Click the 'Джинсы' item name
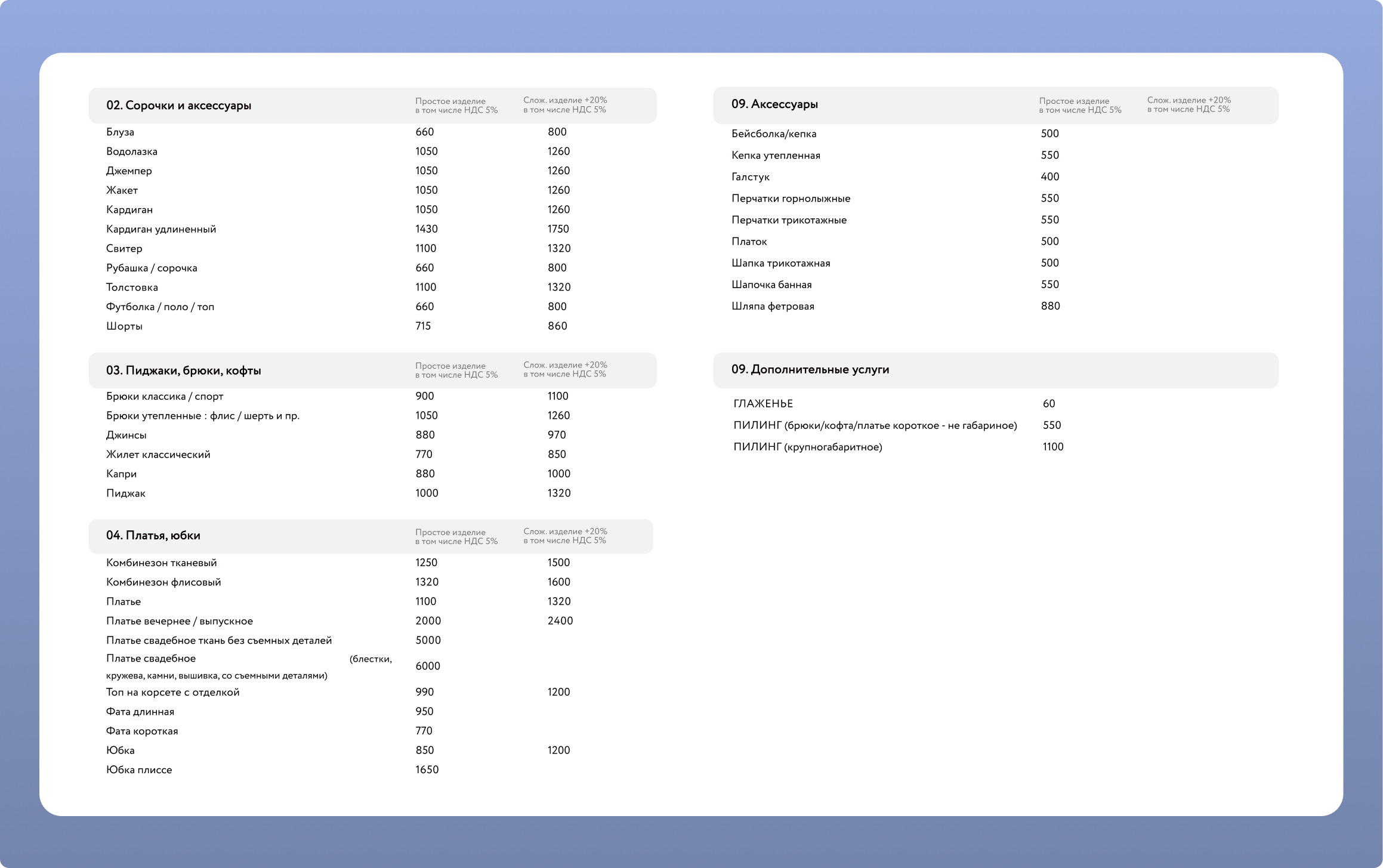The height and width of the screenshot is (868, 1383). (126, 435)
